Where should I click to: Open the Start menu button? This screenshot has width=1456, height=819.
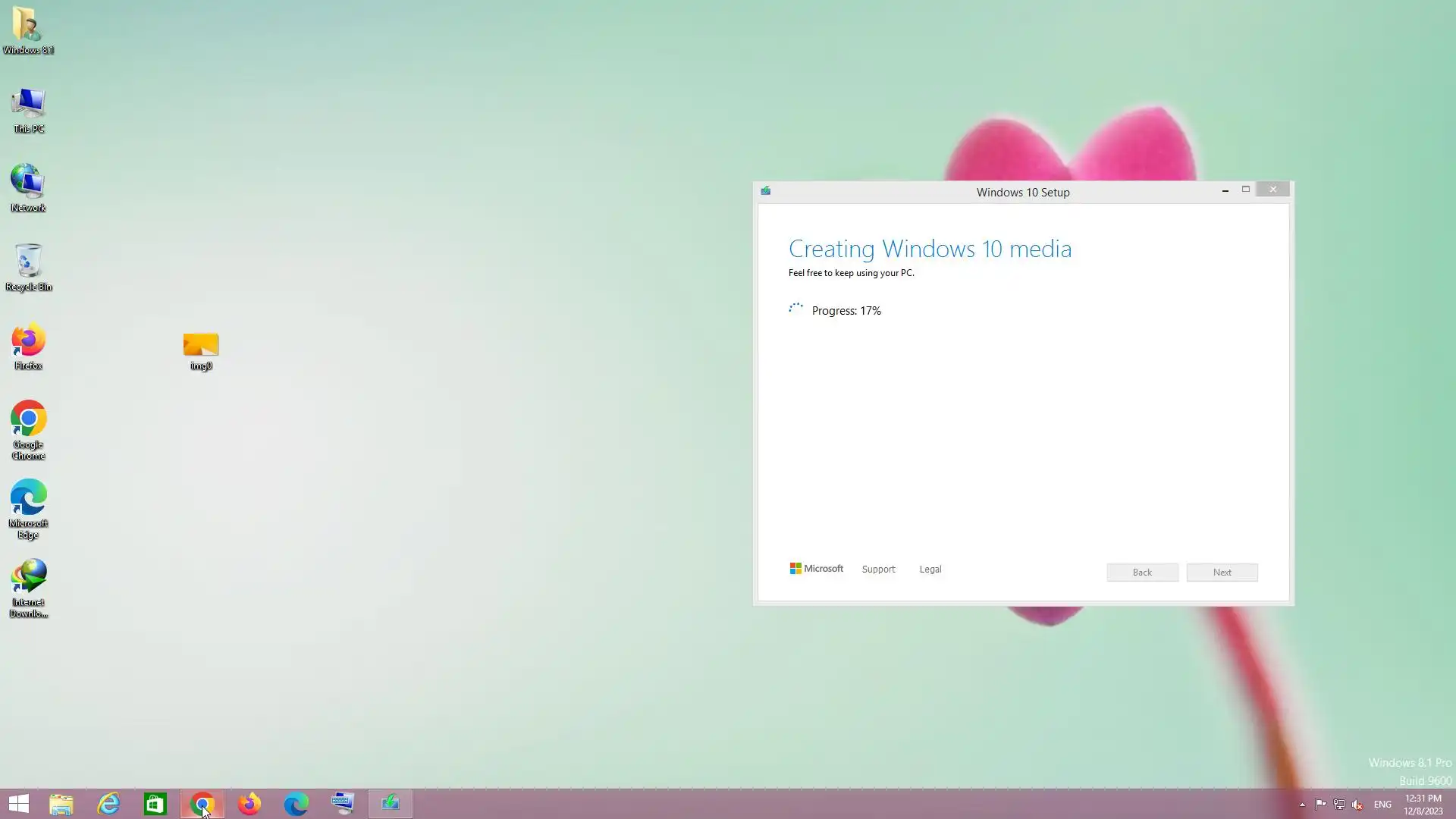(18, 804)
